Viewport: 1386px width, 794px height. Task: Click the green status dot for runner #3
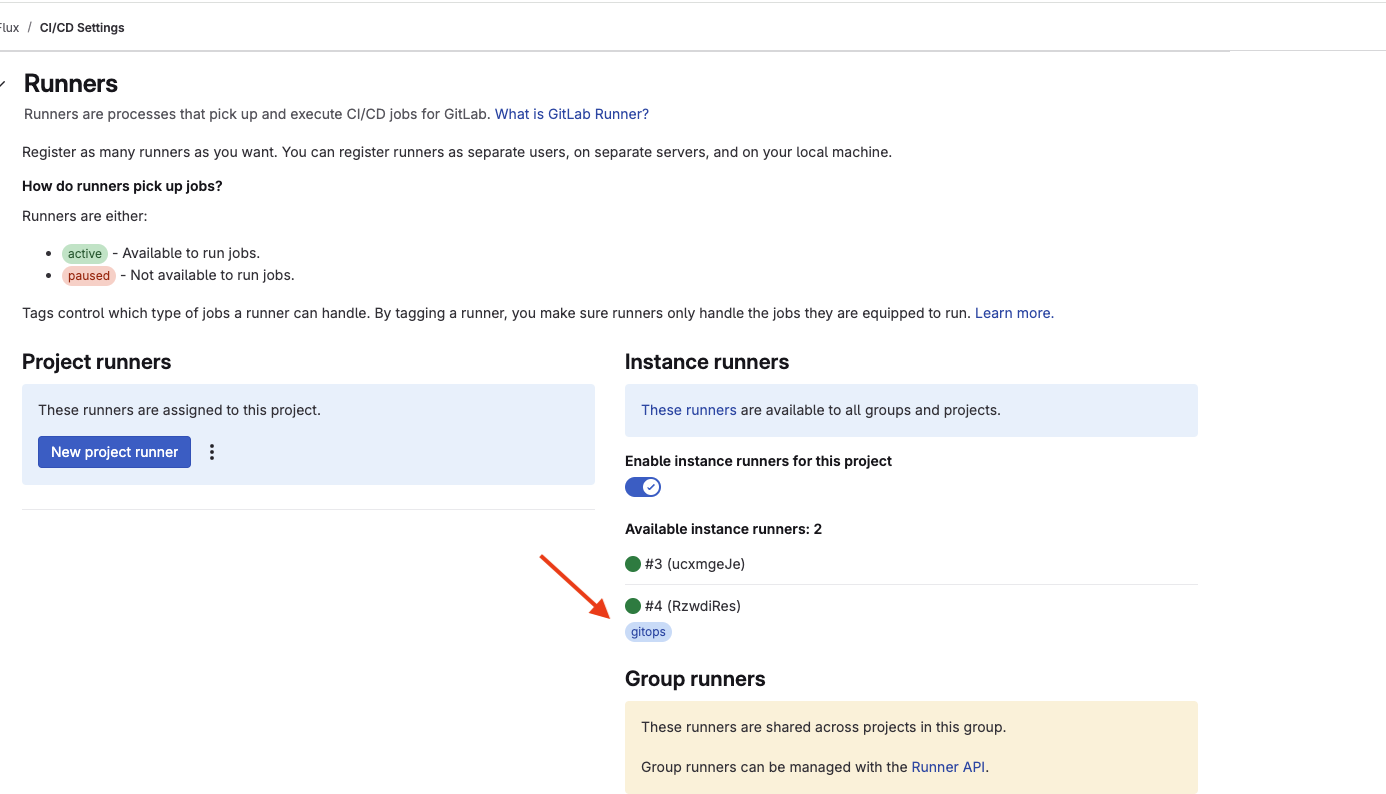[x=632, y=564]
